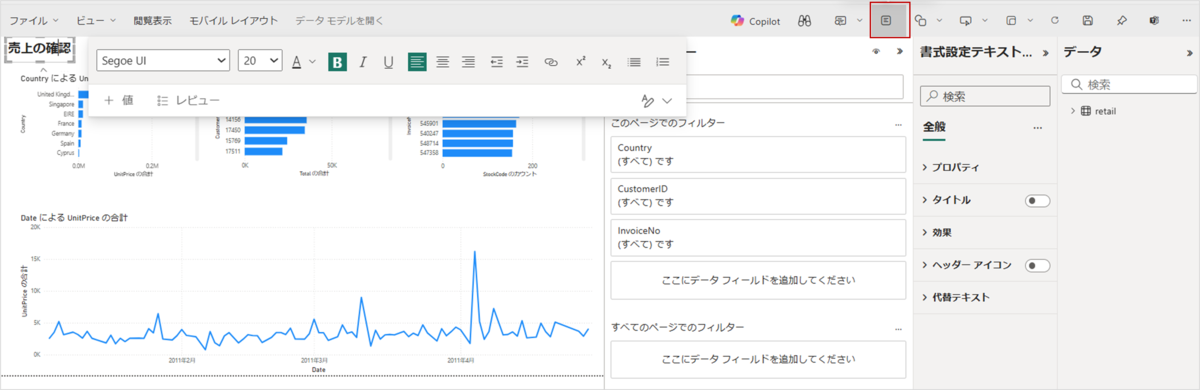
Task: Toggle the タイトル switch
Action: 1038,201
